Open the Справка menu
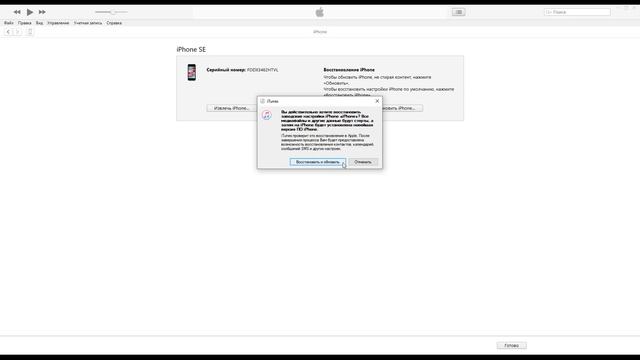 tap(114, 23)
